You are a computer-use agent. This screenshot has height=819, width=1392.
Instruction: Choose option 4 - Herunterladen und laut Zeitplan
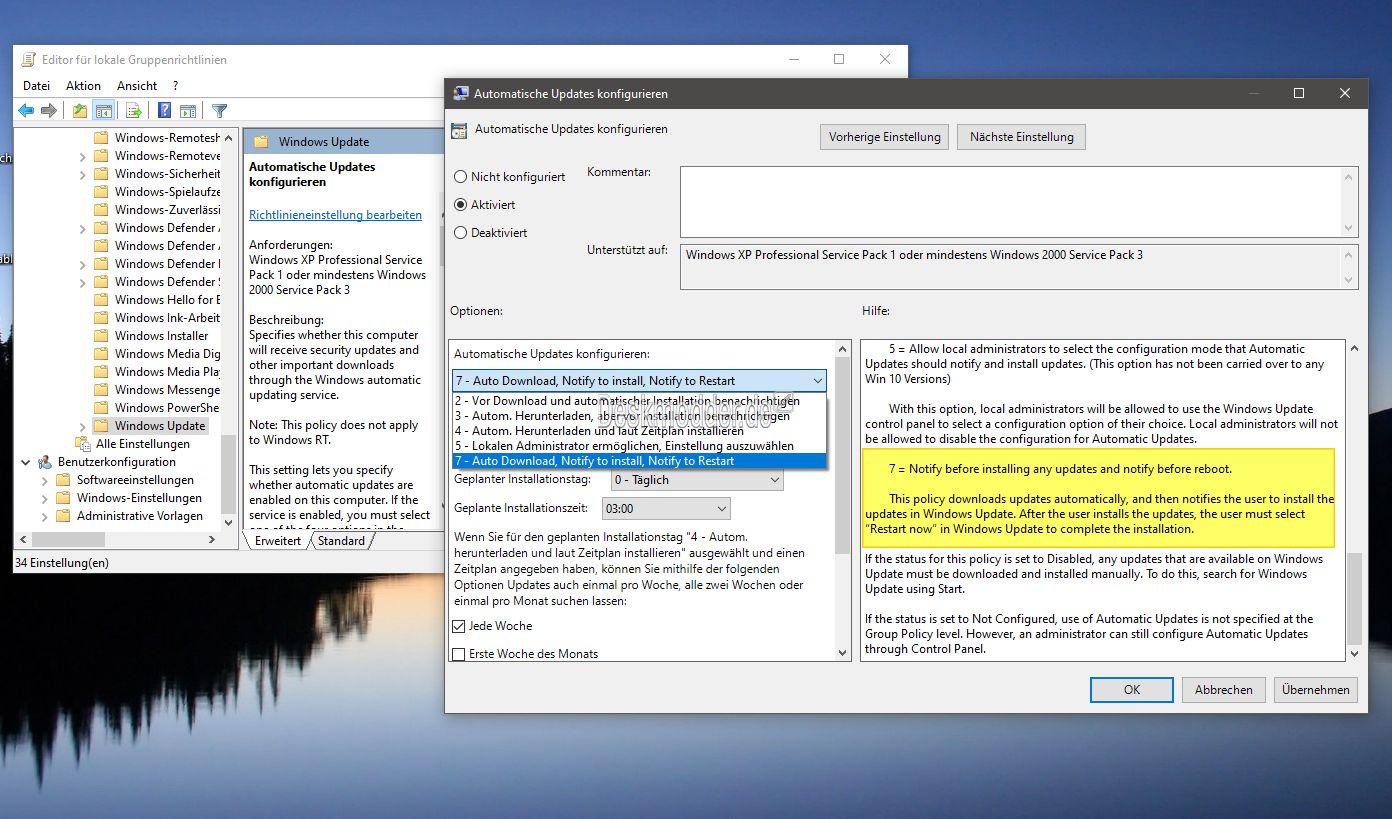click(x=640, y=431)
